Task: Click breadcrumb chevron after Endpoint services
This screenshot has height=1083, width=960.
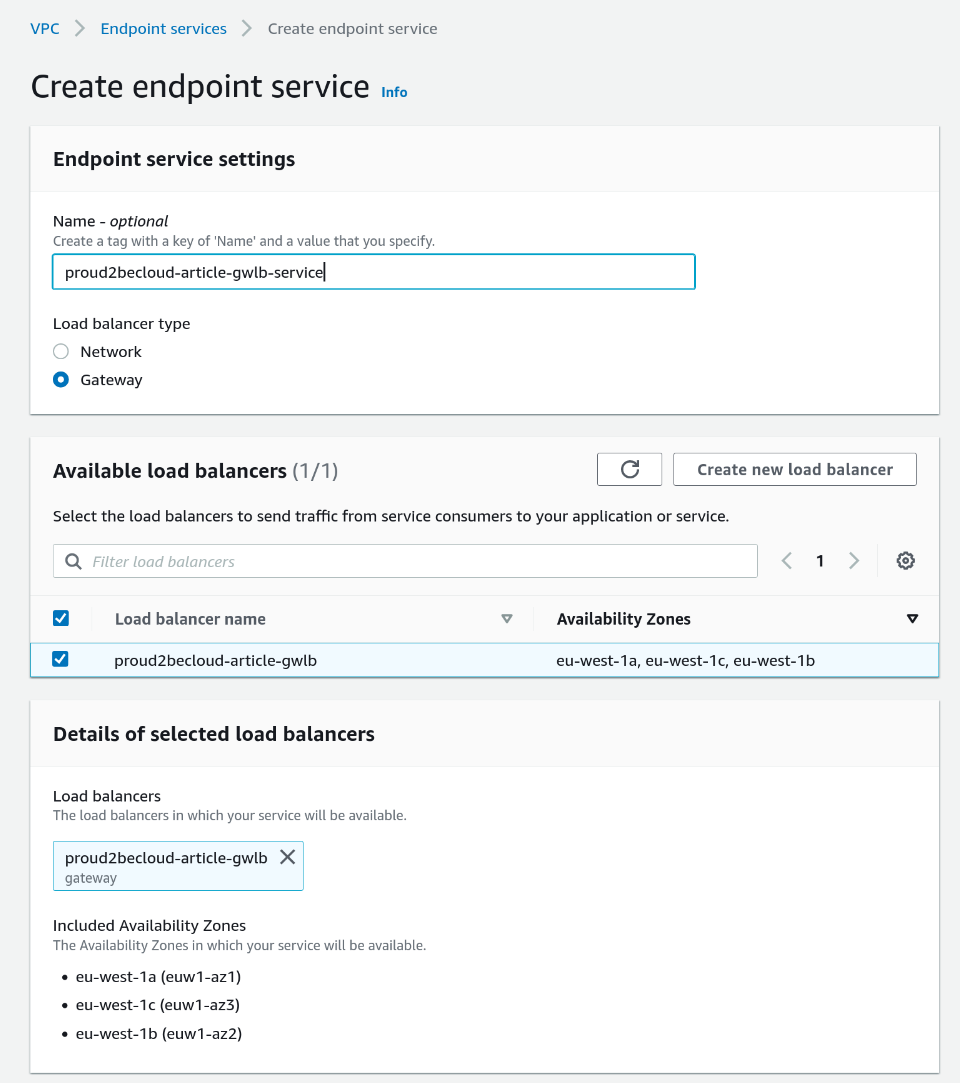Action: 247,29
